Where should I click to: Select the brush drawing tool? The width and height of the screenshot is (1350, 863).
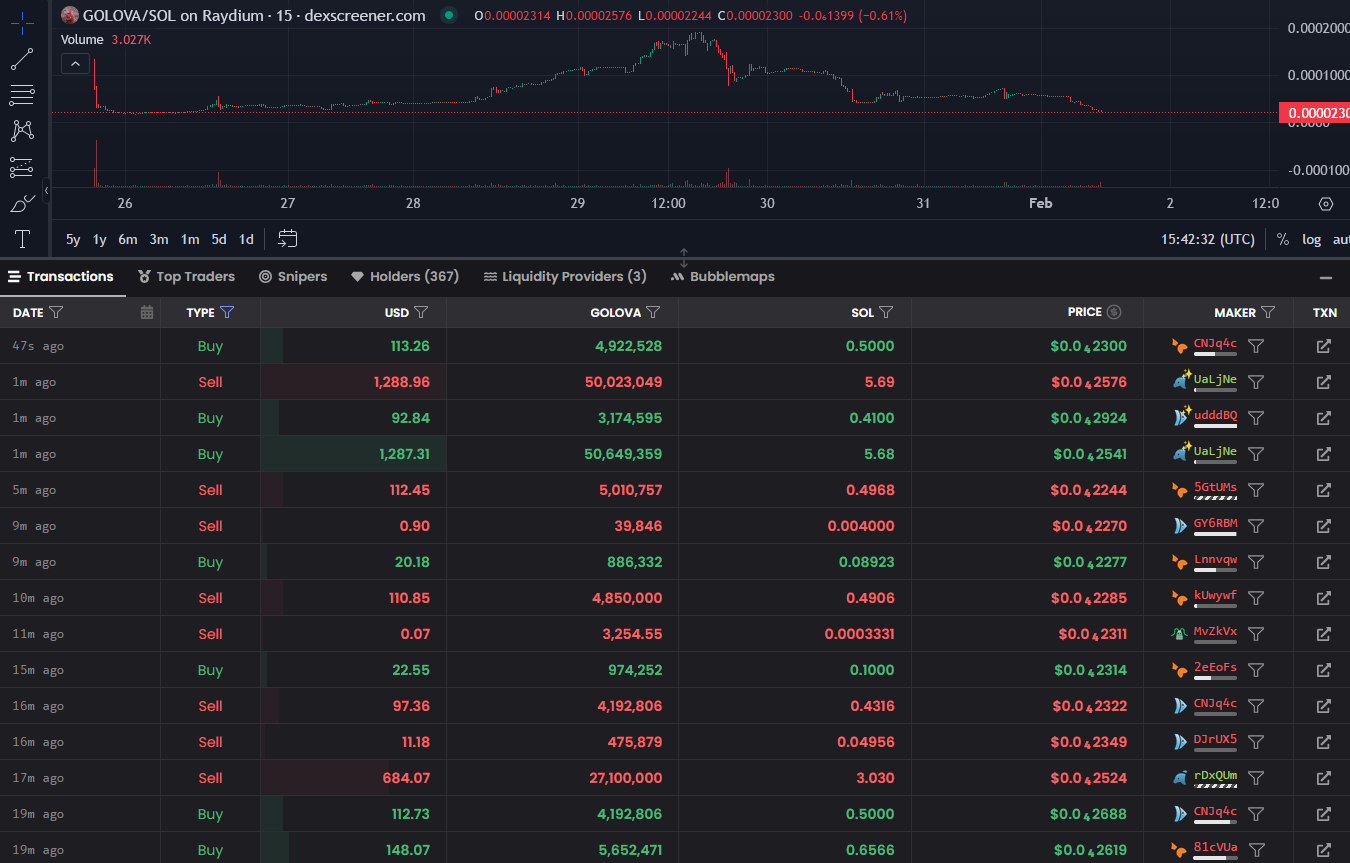pos(22,204)
